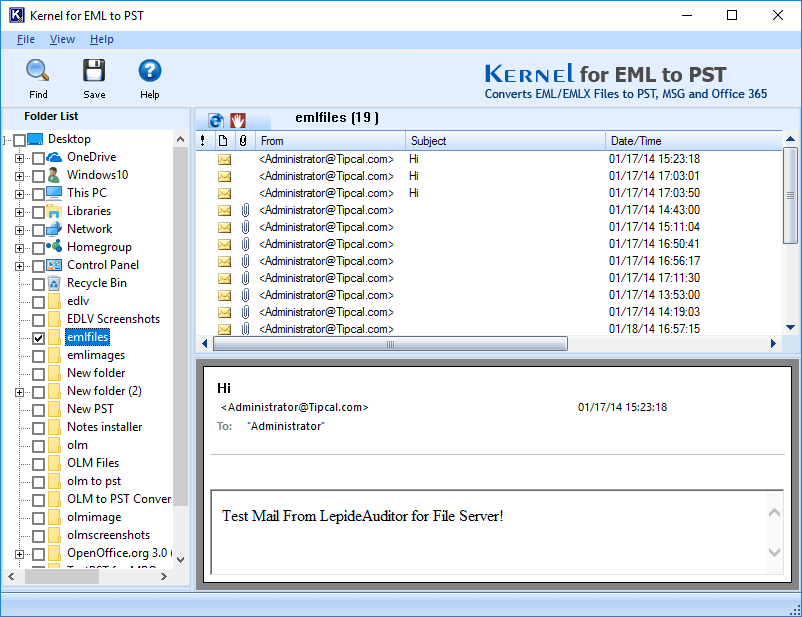Click email list scroll down arrow

click(x=790, y=327)
